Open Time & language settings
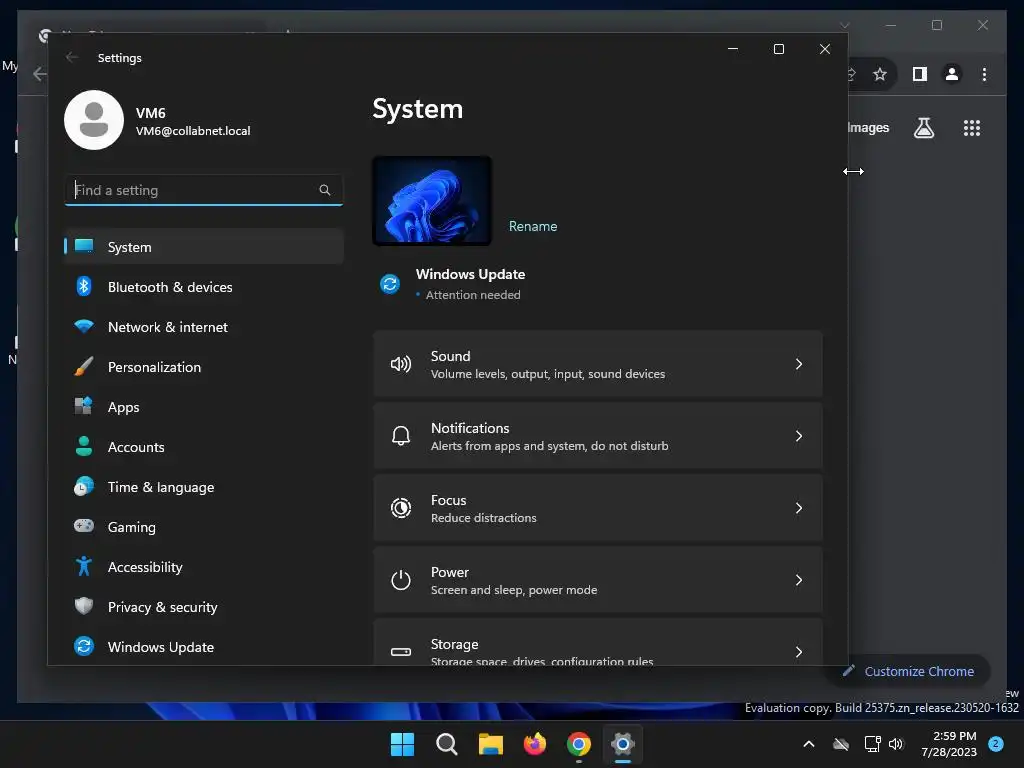Screen dimensions: 1024x768 (x=204, y=487)
